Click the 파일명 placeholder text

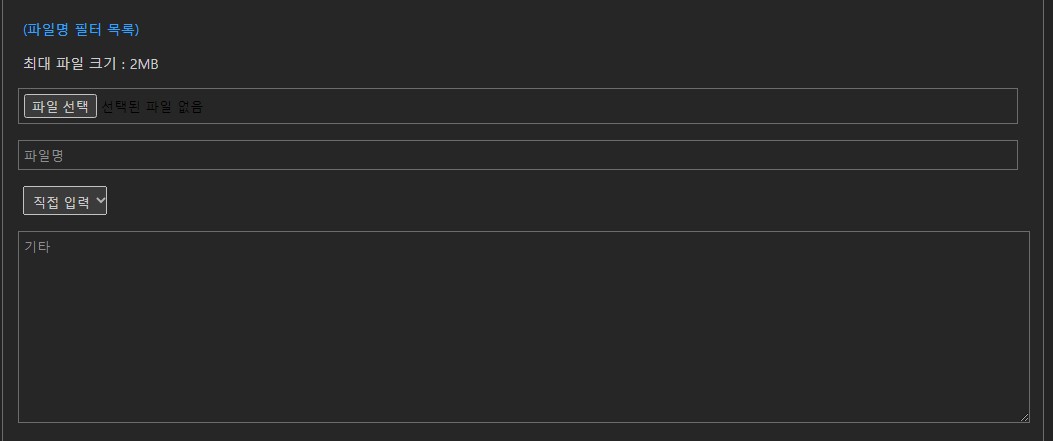click(x=44, y=155)
